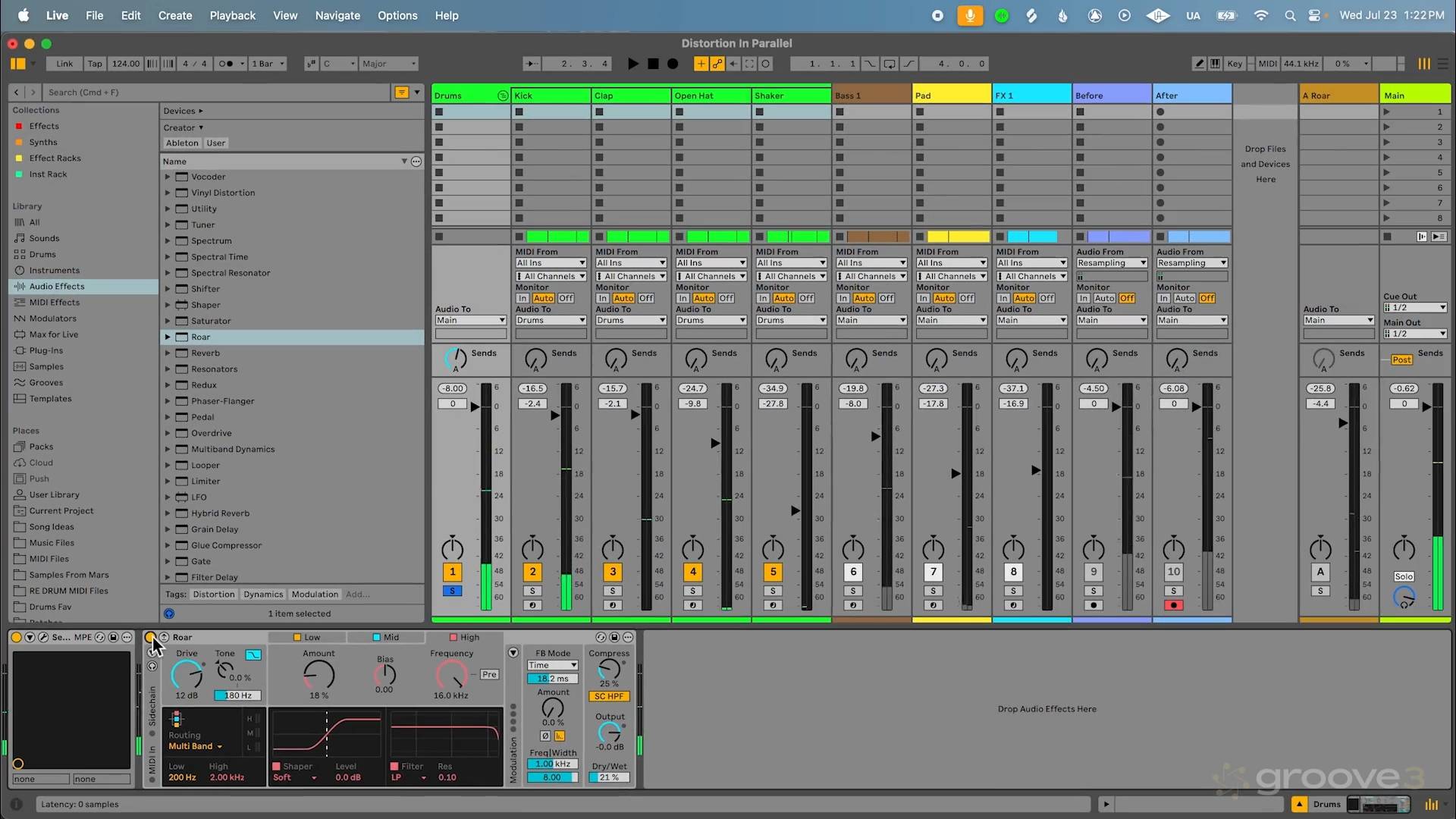
Task: Open the Playback menu
Action: [x=232, y=15]
